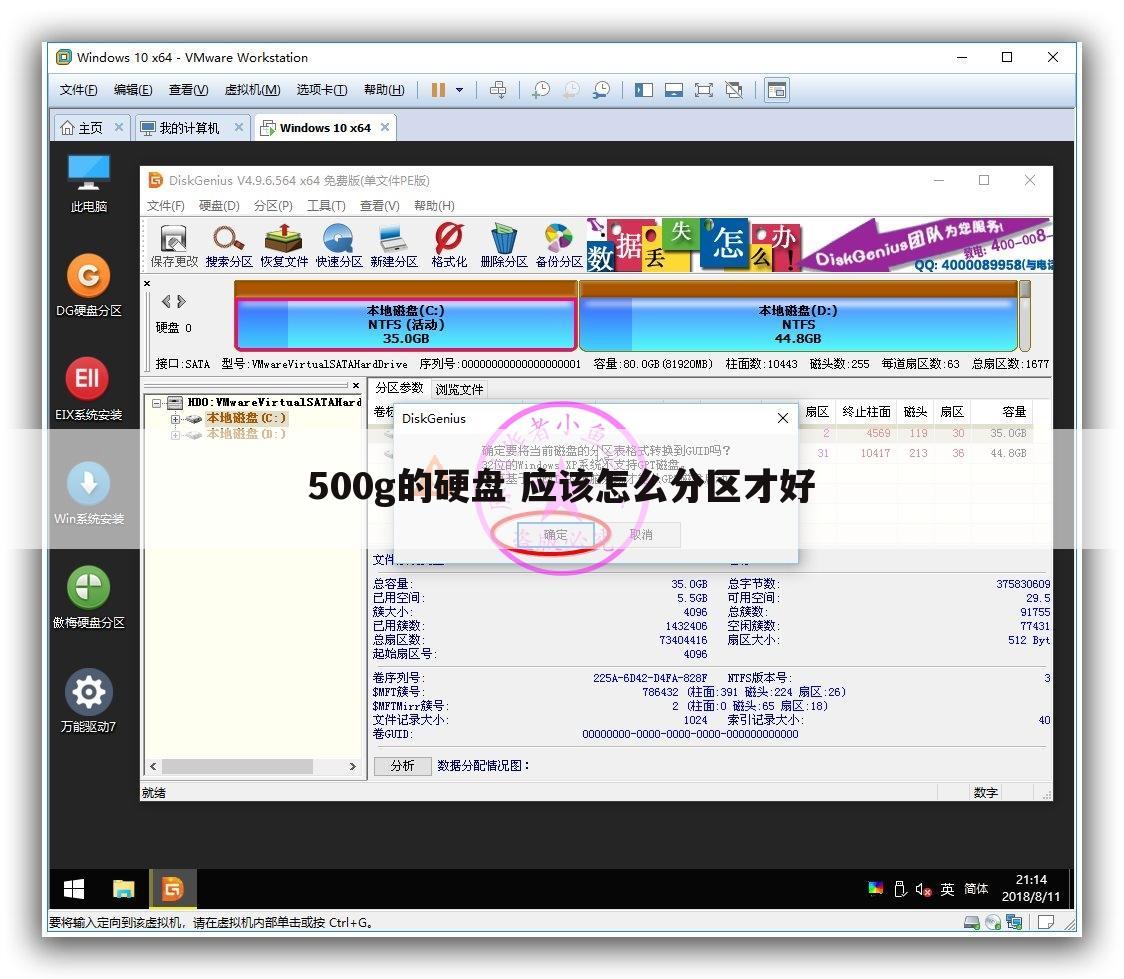Switch to the 分区参数 tab
This screenshot has width=1124, height=979.
399,388
